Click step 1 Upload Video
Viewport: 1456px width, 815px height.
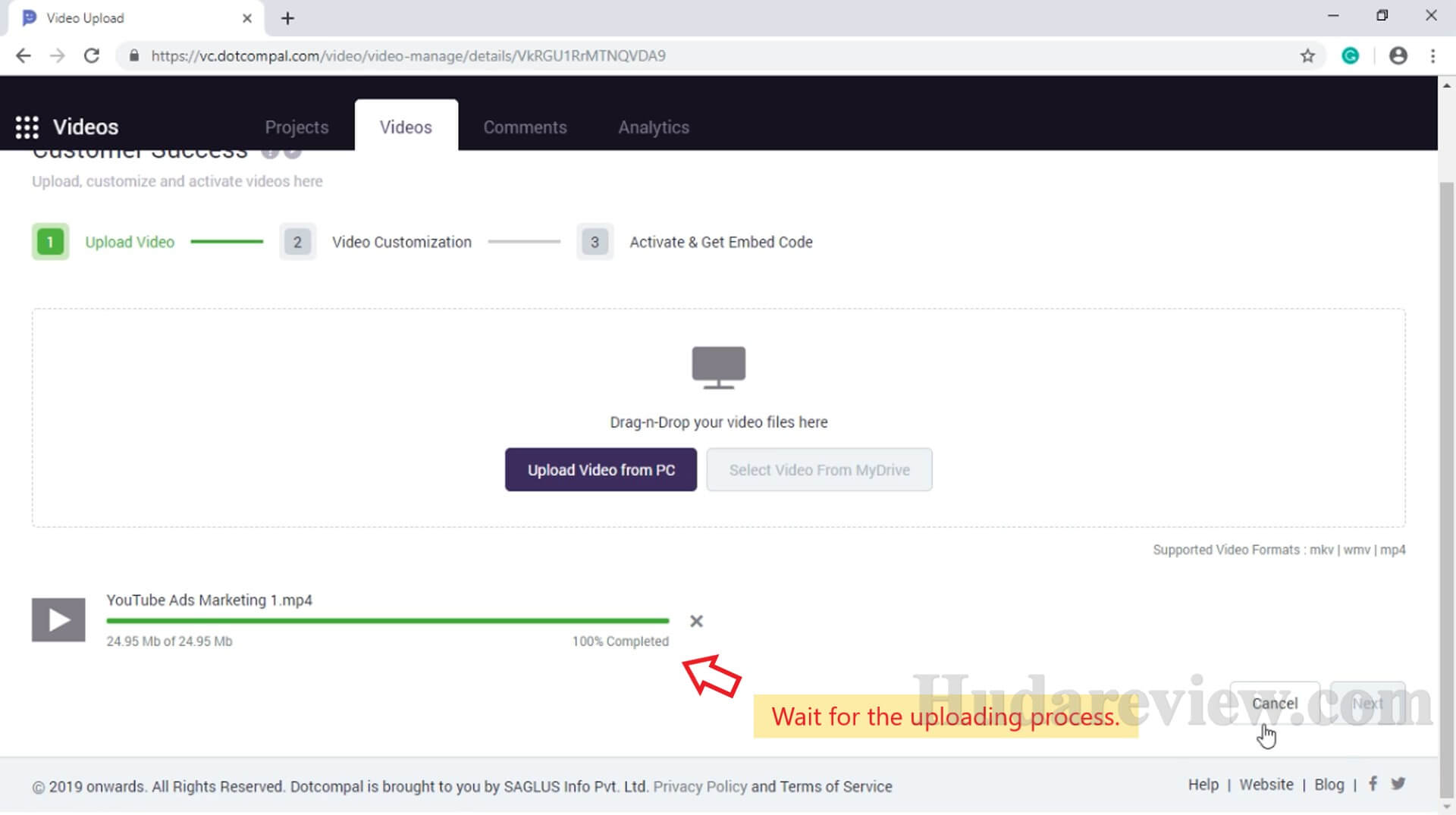pyautogui.click(x=104, y=242)
